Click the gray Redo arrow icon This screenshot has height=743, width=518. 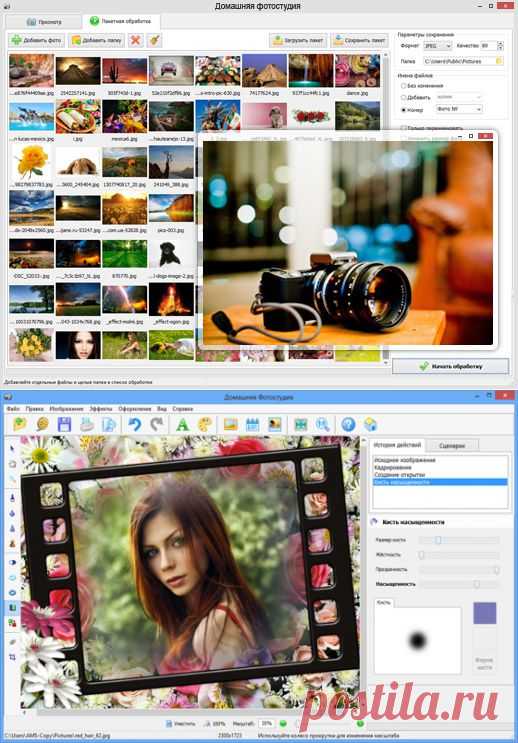coord(157,424)
